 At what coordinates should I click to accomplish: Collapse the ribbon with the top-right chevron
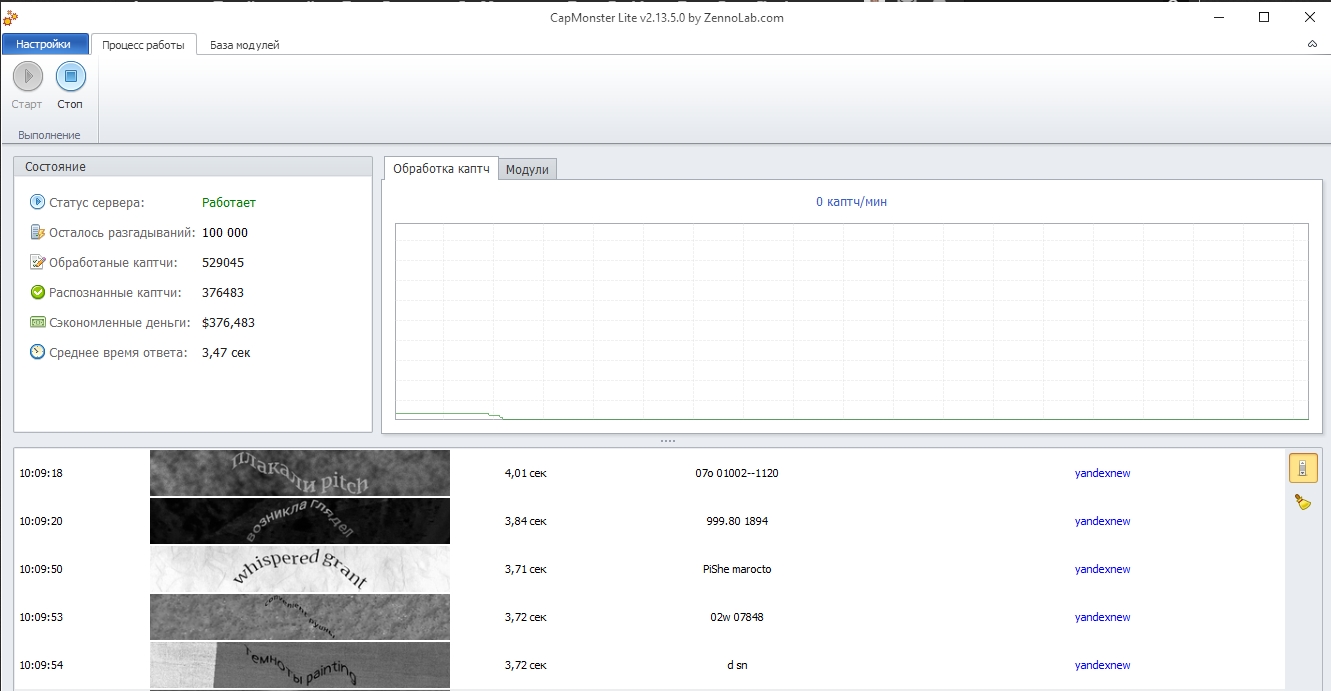1311,45
